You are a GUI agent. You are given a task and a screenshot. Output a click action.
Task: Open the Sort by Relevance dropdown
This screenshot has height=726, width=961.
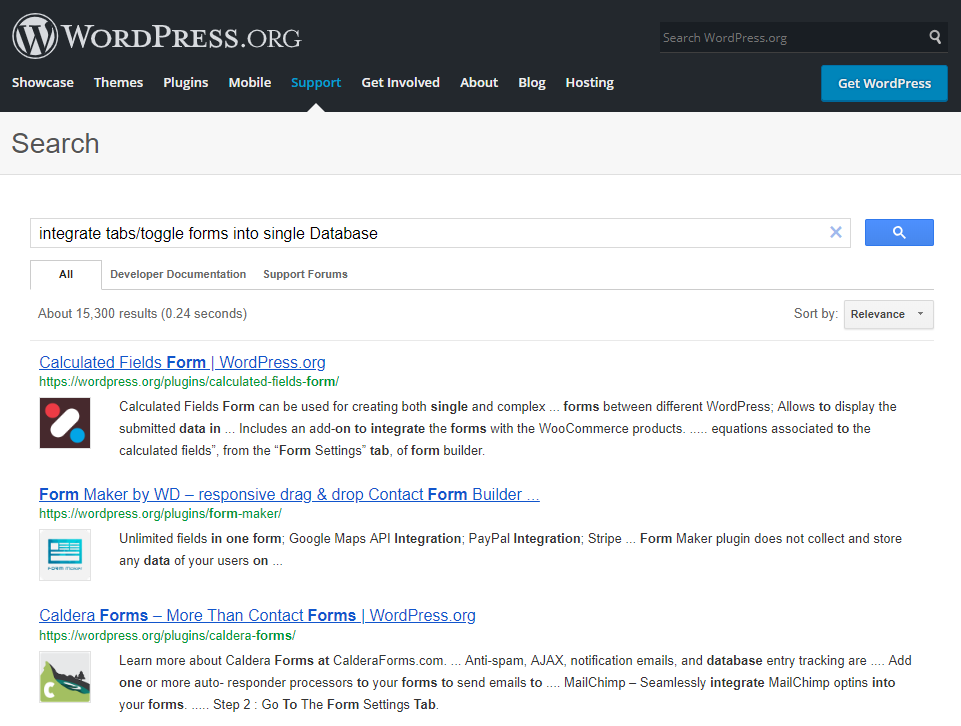(x=888, y=314)
